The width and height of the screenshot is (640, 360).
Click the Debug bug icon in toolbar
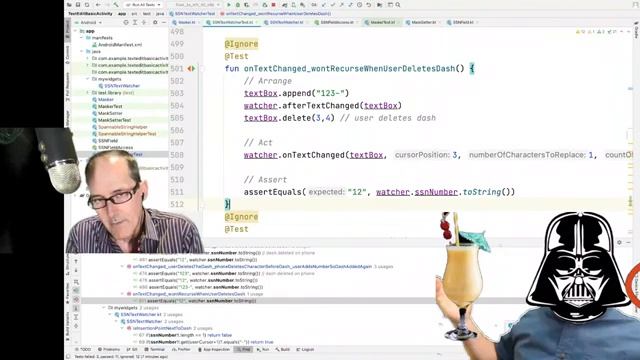pyautogui.click(x=238, y=5)
